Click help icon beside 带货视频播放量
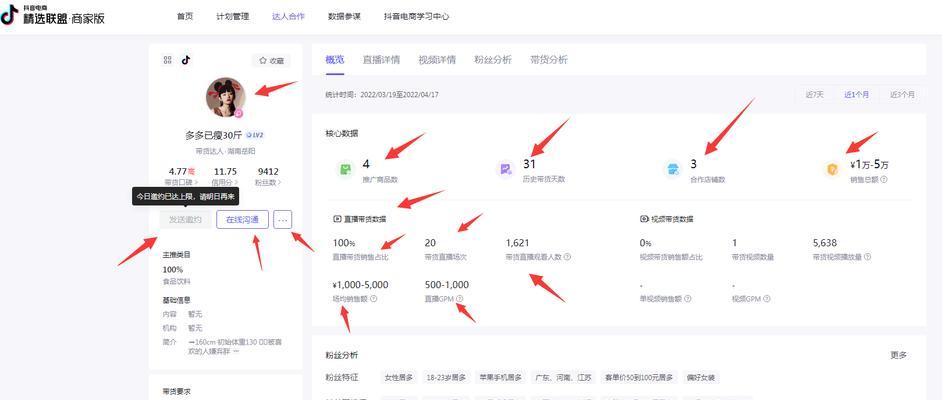Viewport: 942px width, 400px height. point(868,257)
